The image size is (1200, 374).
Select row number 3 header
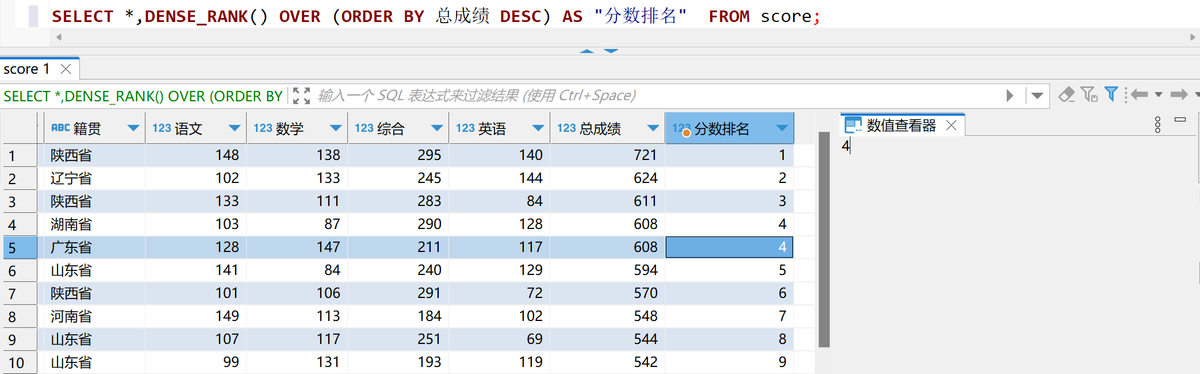click(20, 201)
